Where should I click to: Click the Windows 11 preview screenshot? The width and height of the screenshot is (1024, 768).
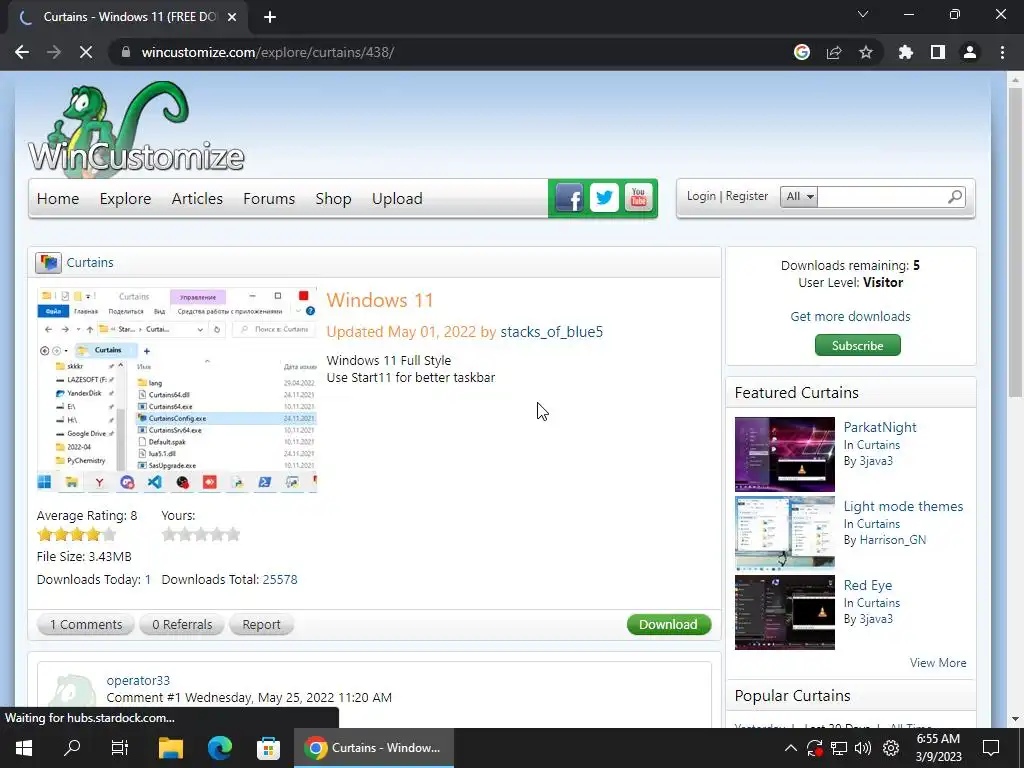pyautogui.click(x=176, y=390)
